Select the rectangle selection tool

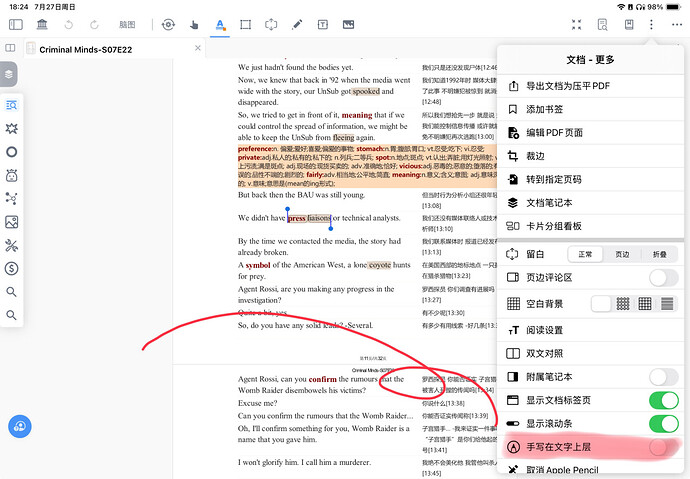(x=246, y=25)
